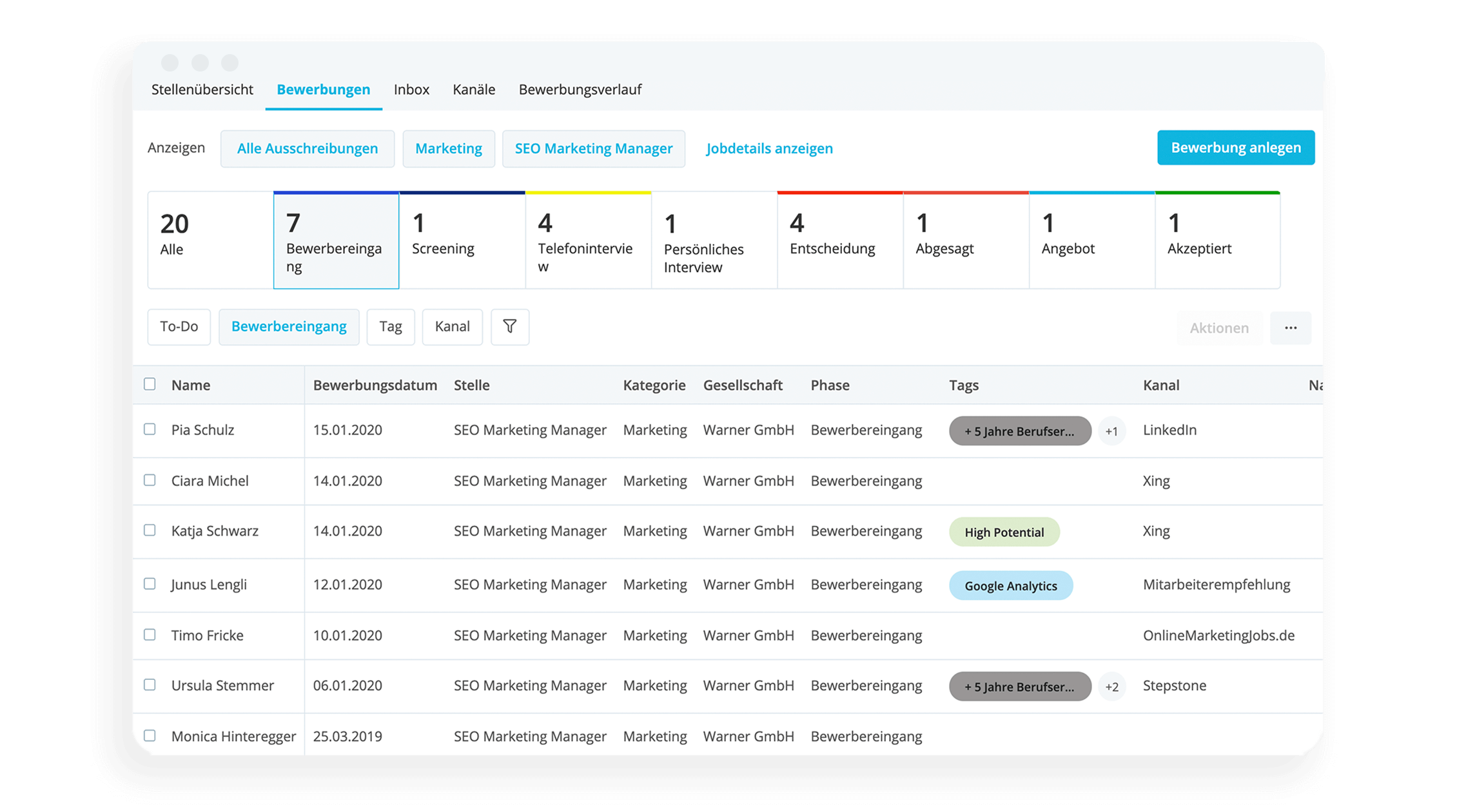Sort by the Name column header

[x=191, y=385]
